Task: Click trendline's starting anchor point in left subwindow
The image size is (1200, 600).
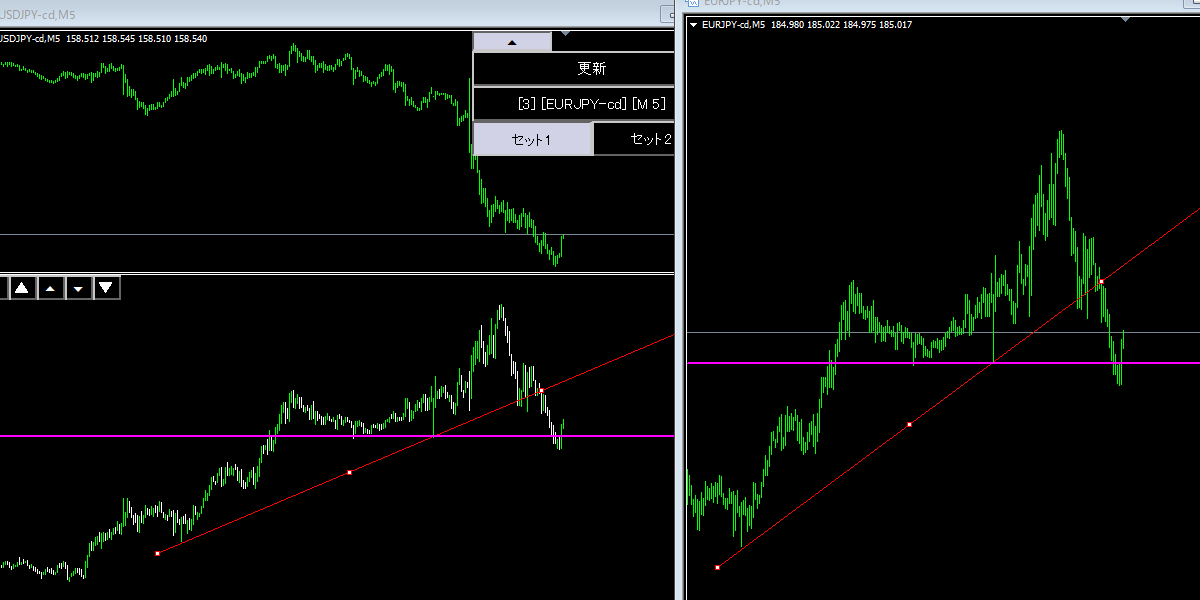Action: [x=158, y=553]
